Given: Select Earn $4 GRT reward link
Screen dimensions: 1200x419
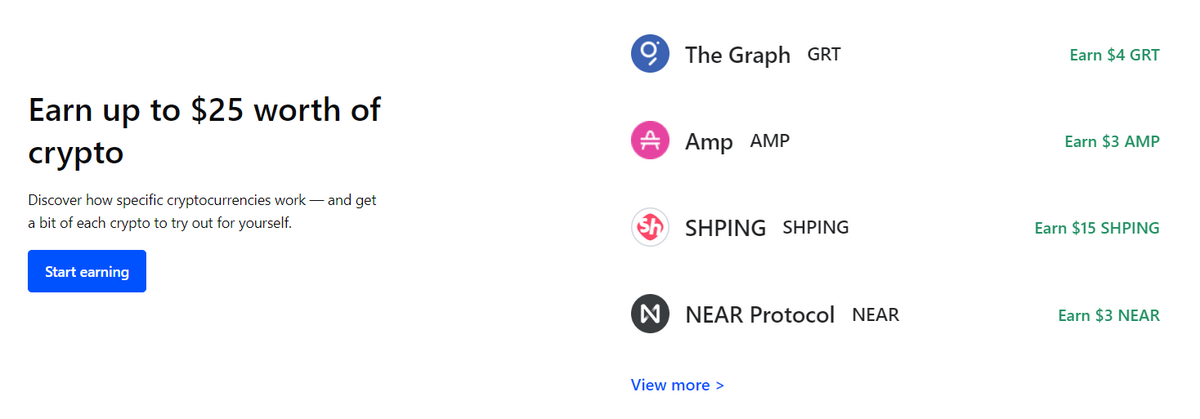Looking at the screenshot, I should click(1114, 55).
